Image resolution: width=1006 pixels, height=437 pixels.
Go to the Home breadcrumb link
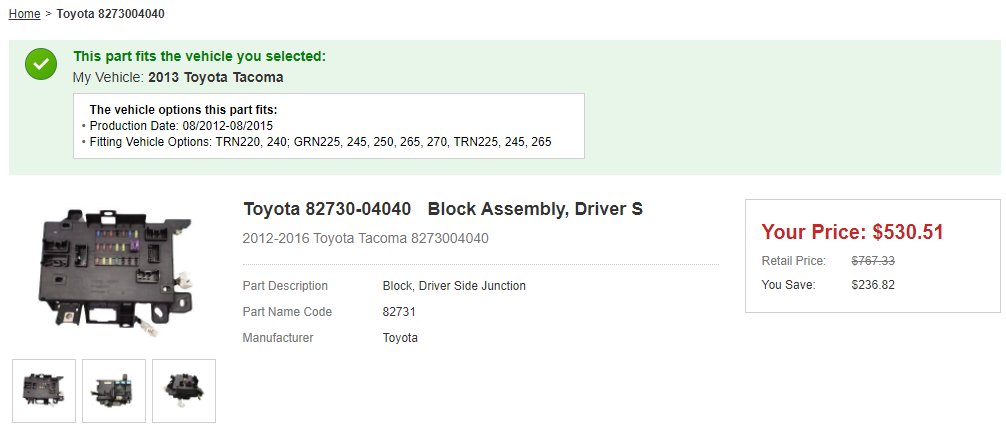[x=24, y=13]
